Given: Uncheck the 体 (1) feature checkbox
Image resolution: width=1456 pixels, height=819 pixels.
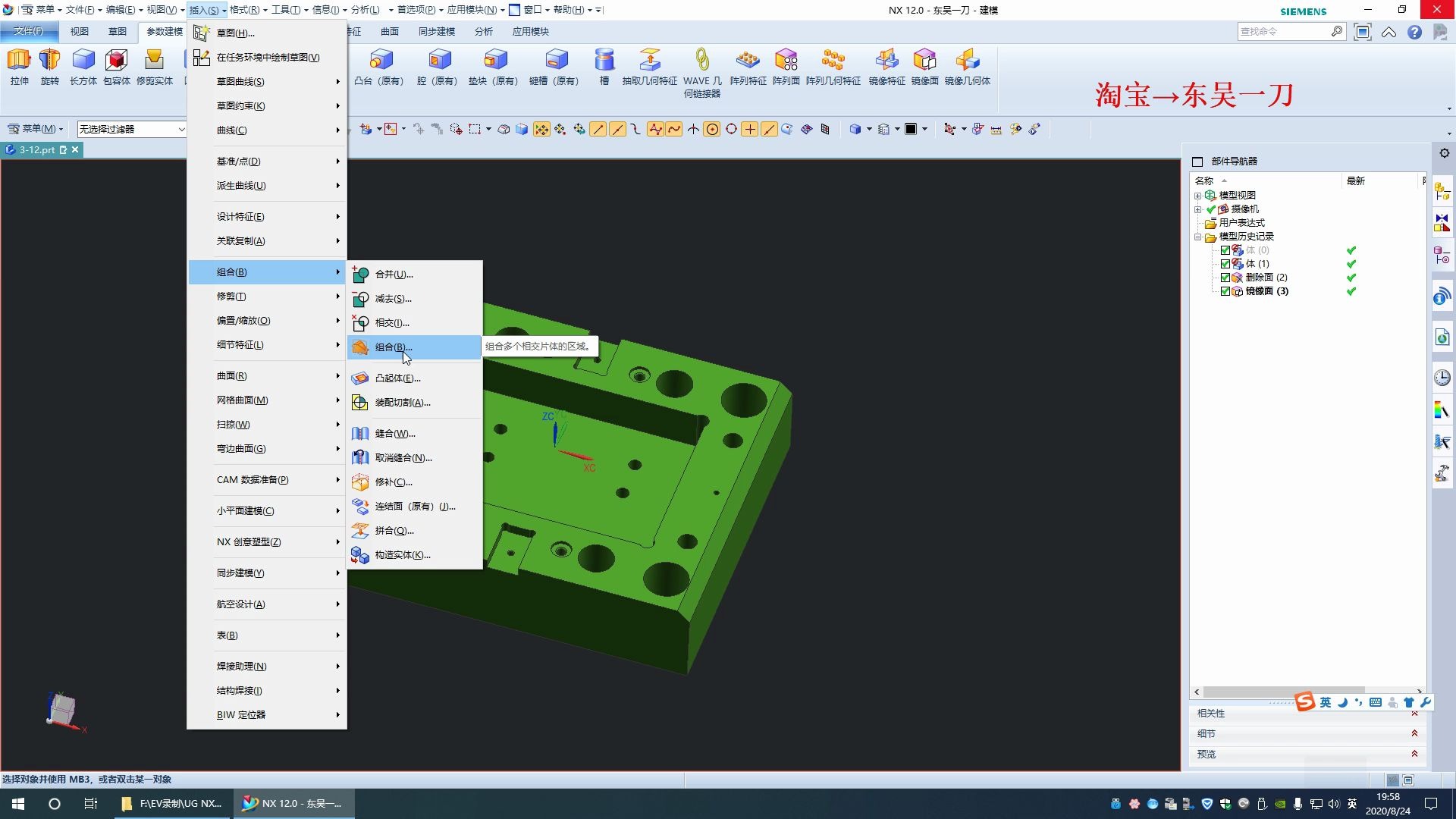Looking at the screenshot, I should click(x=1225, y=264).
